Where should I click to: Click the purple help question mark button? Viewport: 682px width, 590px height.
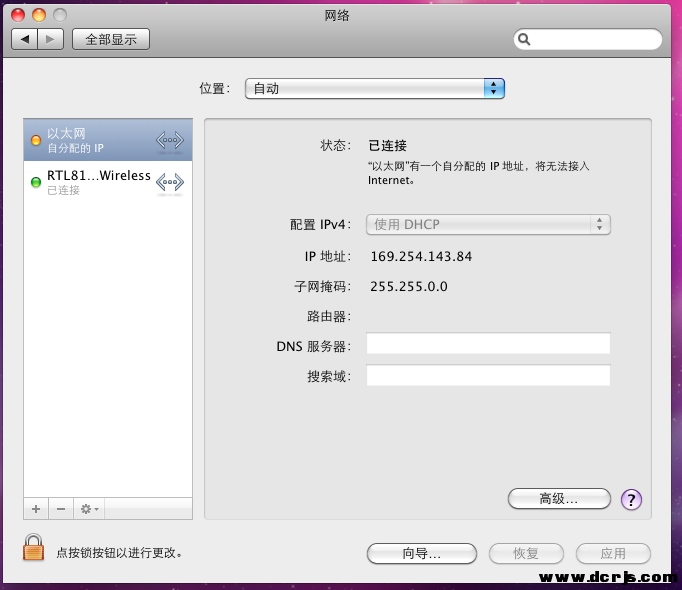point(631,499)
